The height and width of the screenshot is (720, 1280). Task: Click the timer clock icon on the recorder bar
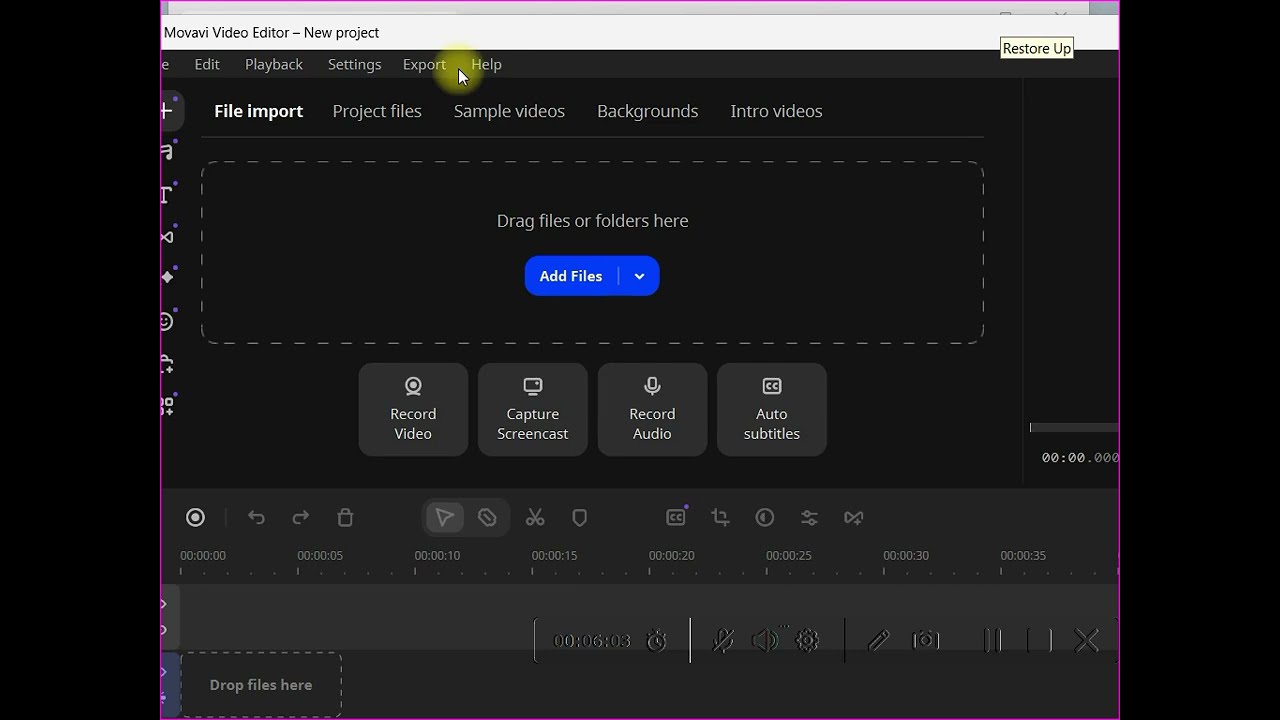657,641
